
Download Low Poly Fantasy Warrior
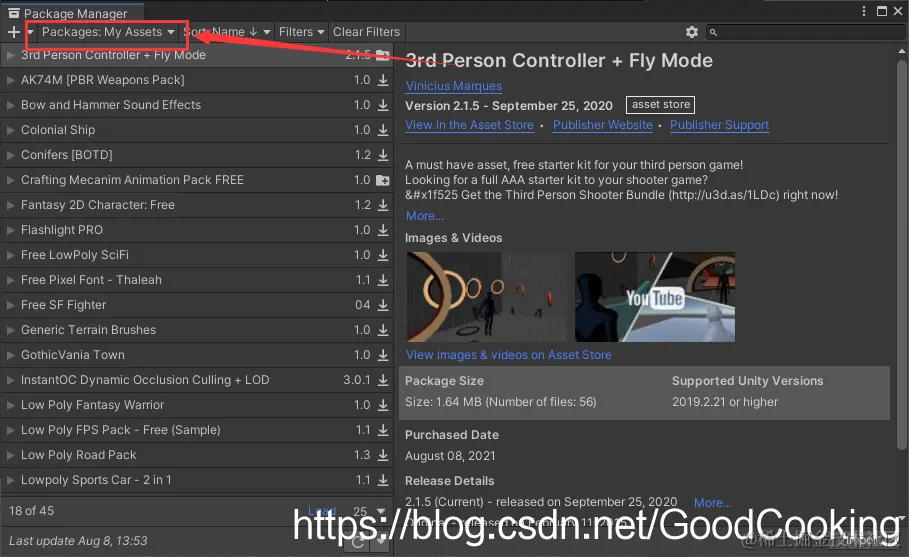pos(383,405)
